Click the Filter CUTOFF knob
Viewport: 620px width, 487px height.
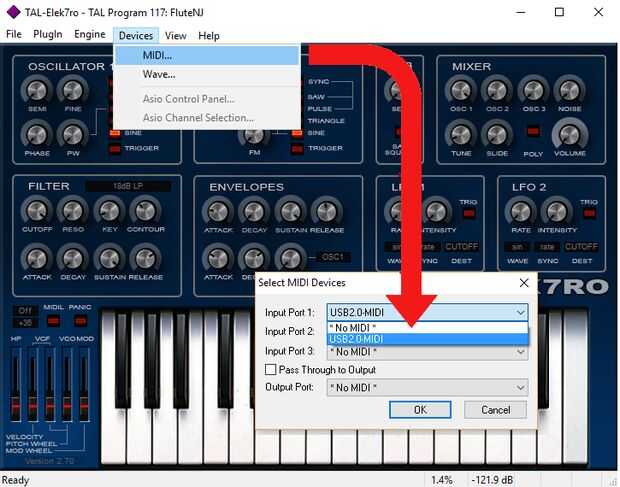37,211
